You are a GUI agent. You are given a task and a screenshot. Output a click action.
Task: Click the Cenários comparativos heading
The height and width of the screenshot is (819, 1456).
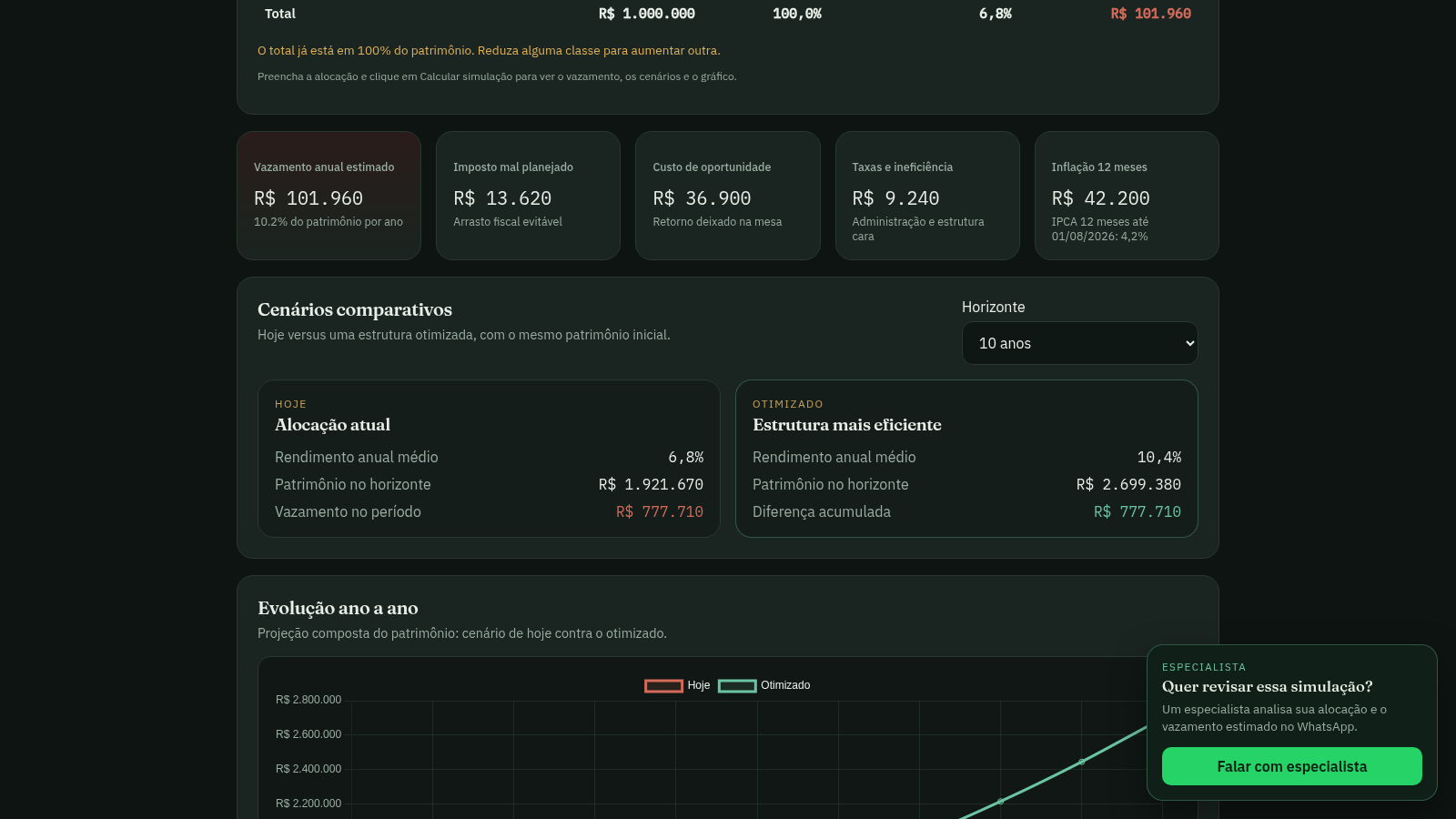pyautogui.click(x=355, y=309)
